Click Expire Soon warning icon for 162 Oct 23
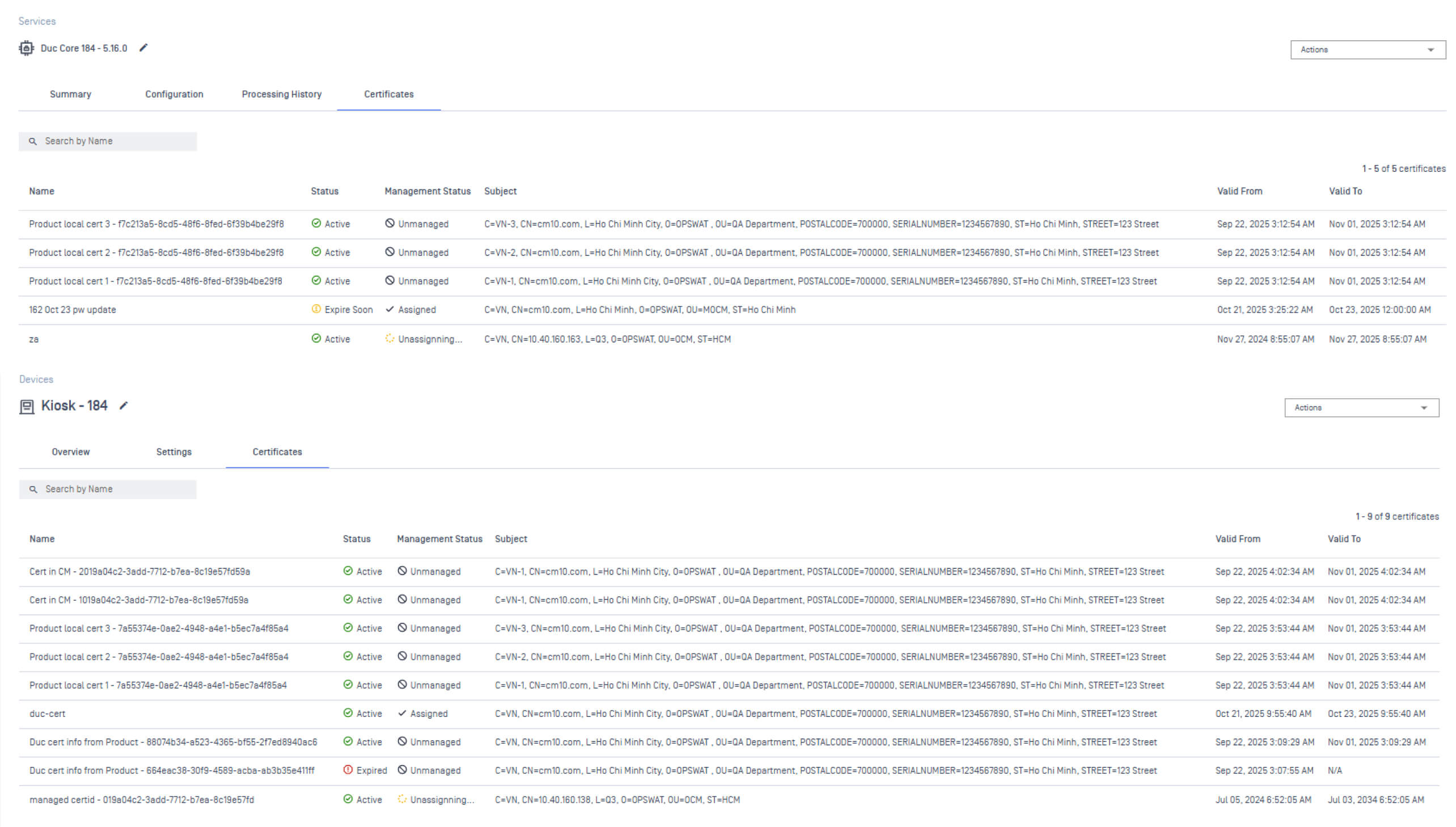 point(316,309)
